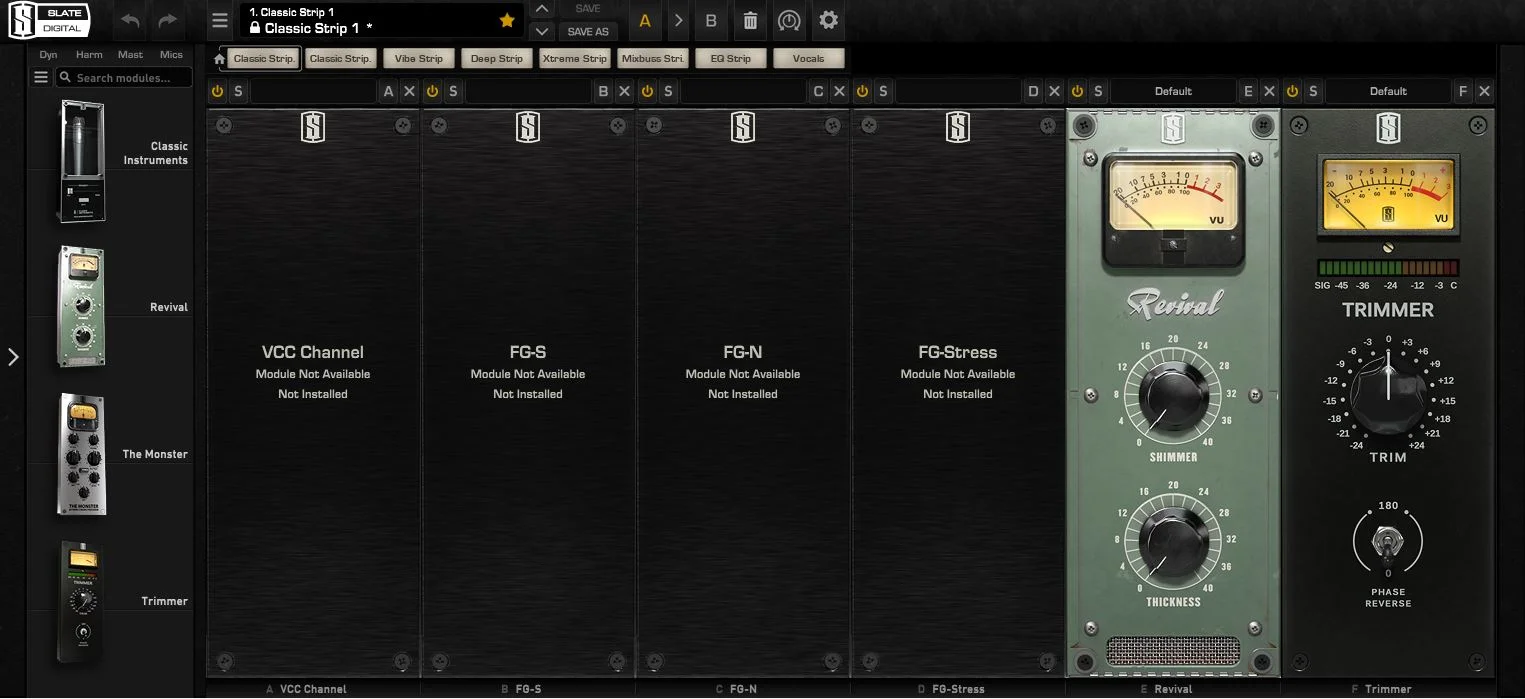Toggle power for the FG-S slot B
This screenshot has height=699, width=1525.
click(432, 91)
